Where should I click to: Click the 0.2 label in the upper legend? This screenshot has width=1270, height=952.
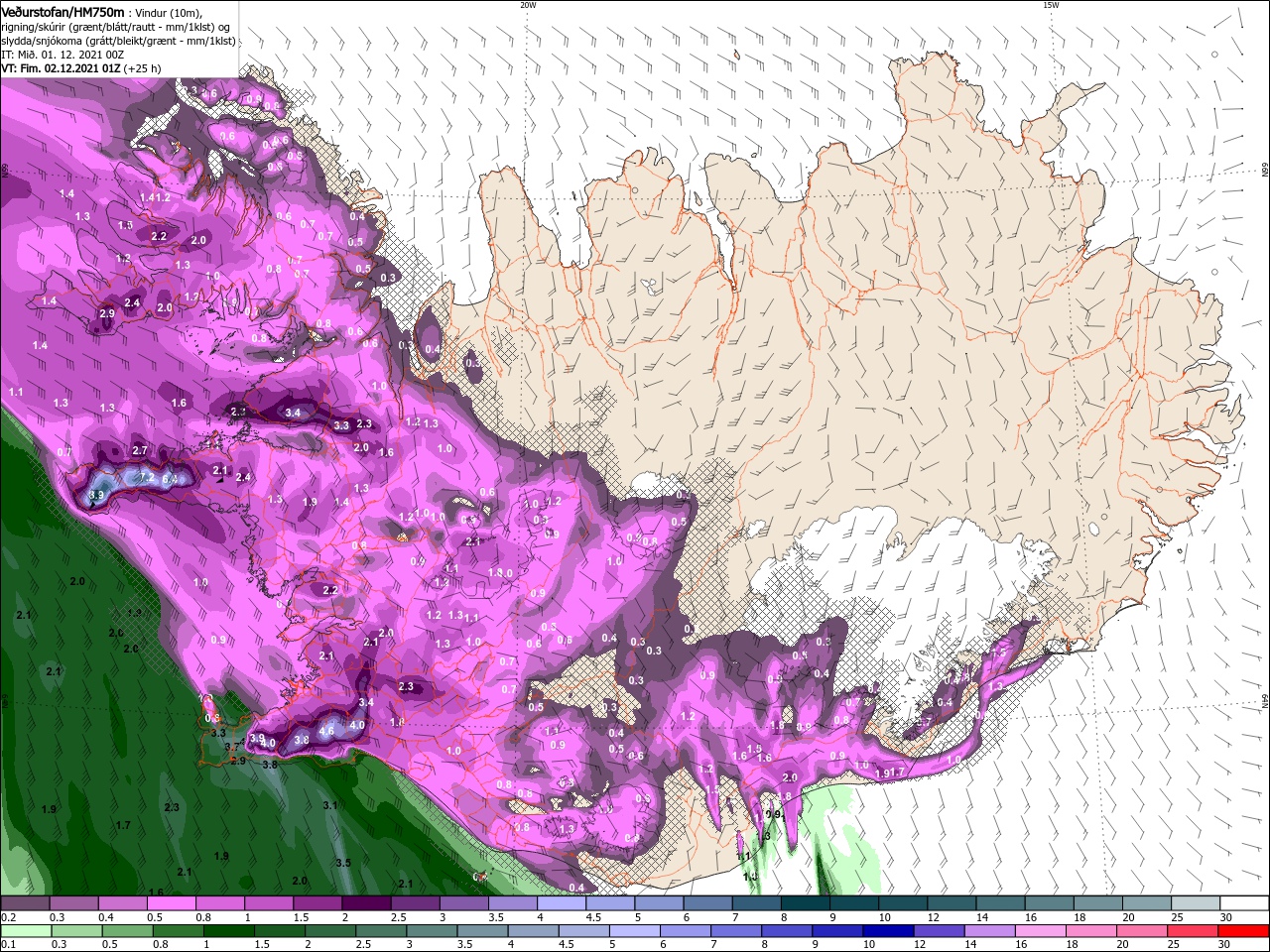click(8, 917)
